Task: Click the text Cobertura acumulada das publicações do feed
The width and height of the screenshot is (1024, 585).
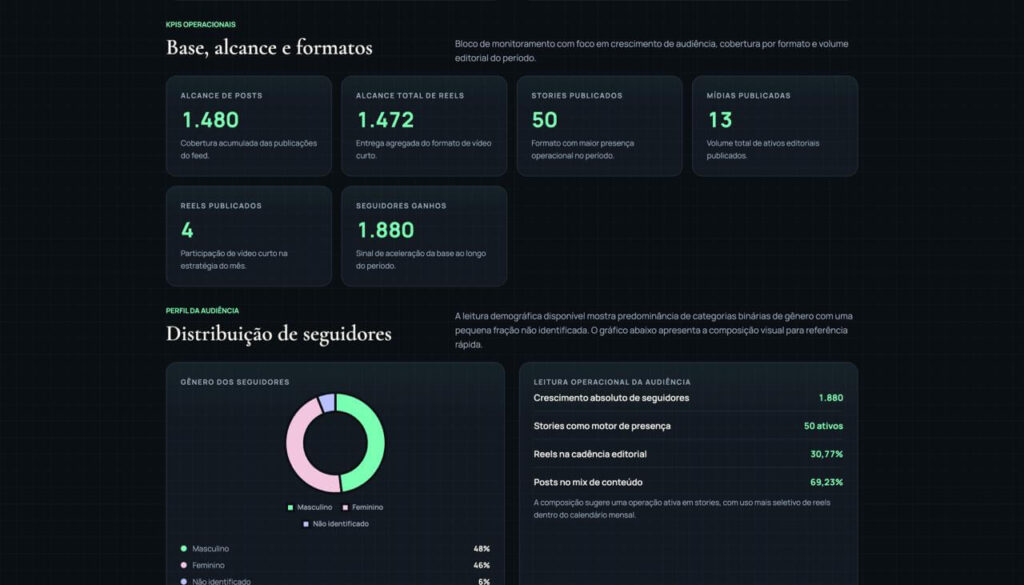Action: (249, 150)
